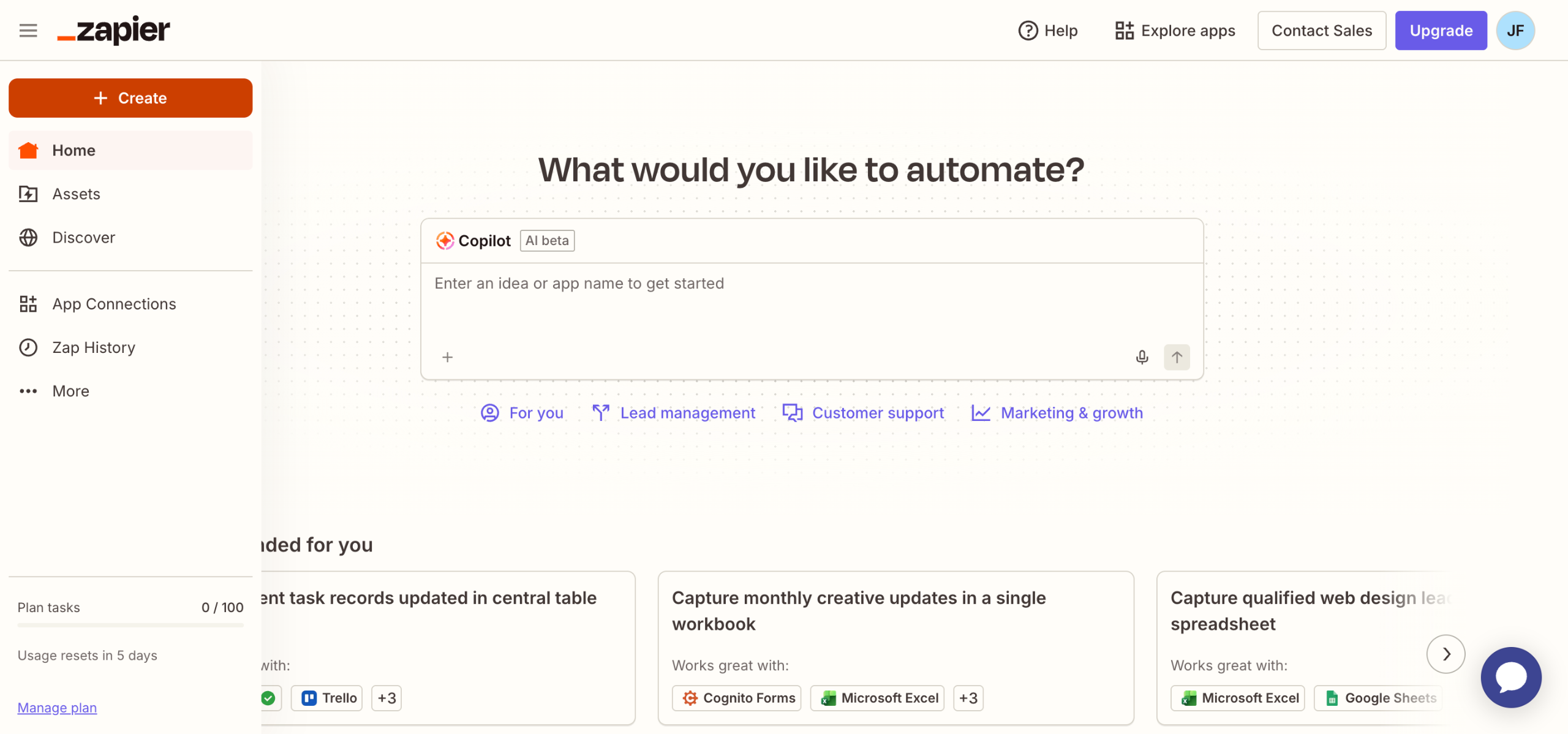Open the Manage plan link
Image resolution: width=1568 pixels, height=734 pixels.
[57, 708]
